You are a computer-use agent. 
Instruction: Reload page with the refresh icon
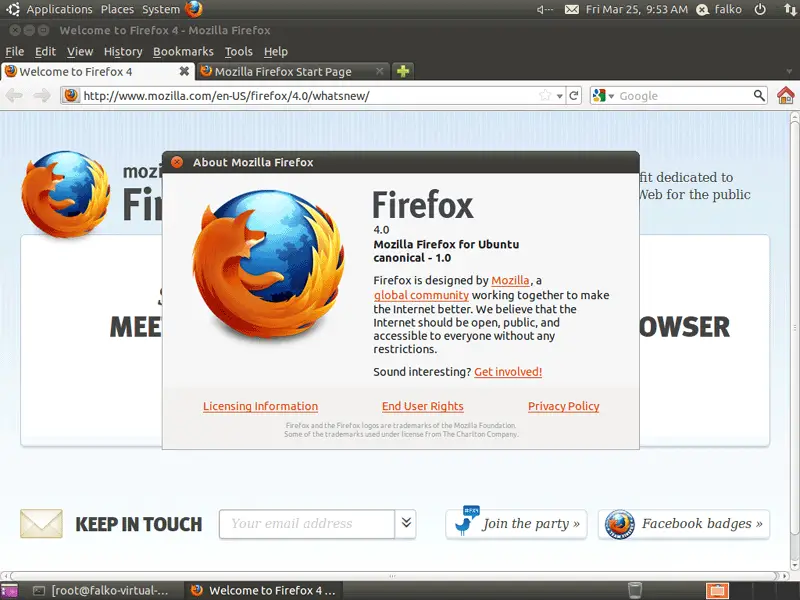tap(574, 95)
